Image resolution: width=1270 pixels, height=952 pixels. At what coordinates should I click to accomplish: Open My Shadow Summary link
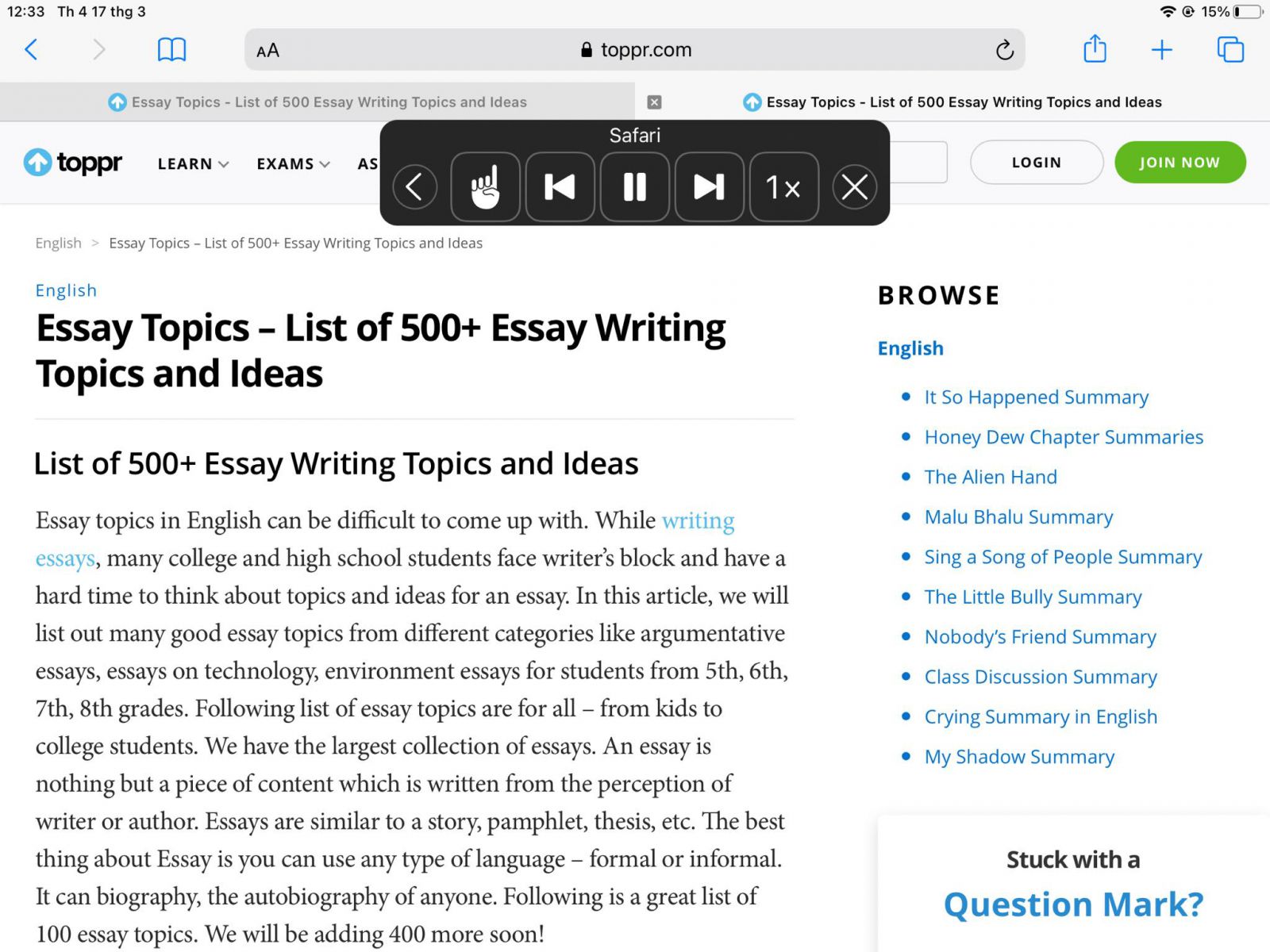tap(1019, 757)
